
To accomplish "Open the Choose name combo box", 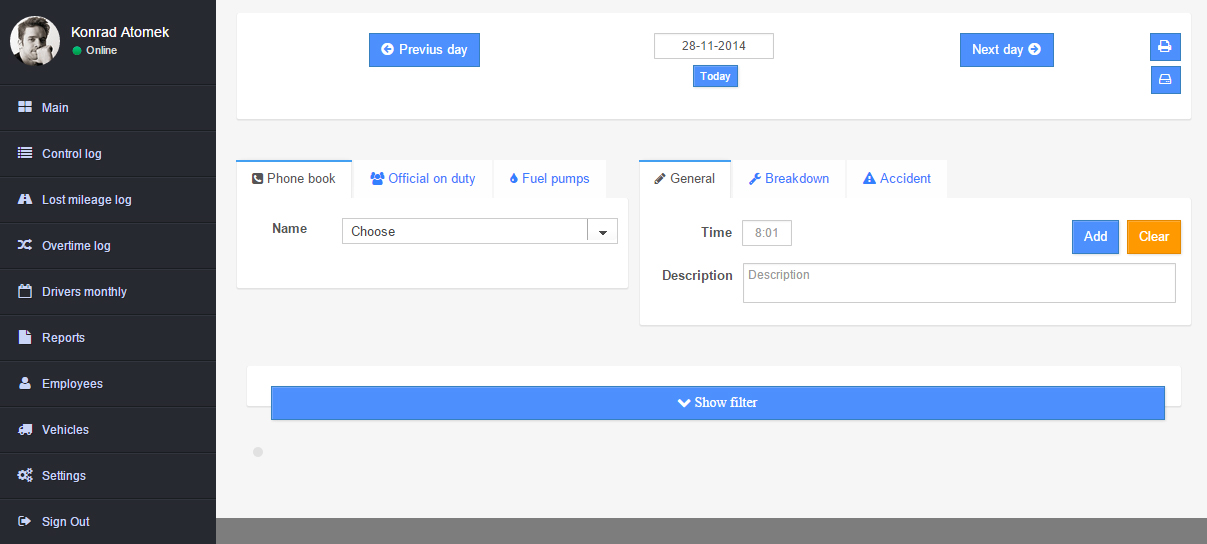I will tap(465, 232).
